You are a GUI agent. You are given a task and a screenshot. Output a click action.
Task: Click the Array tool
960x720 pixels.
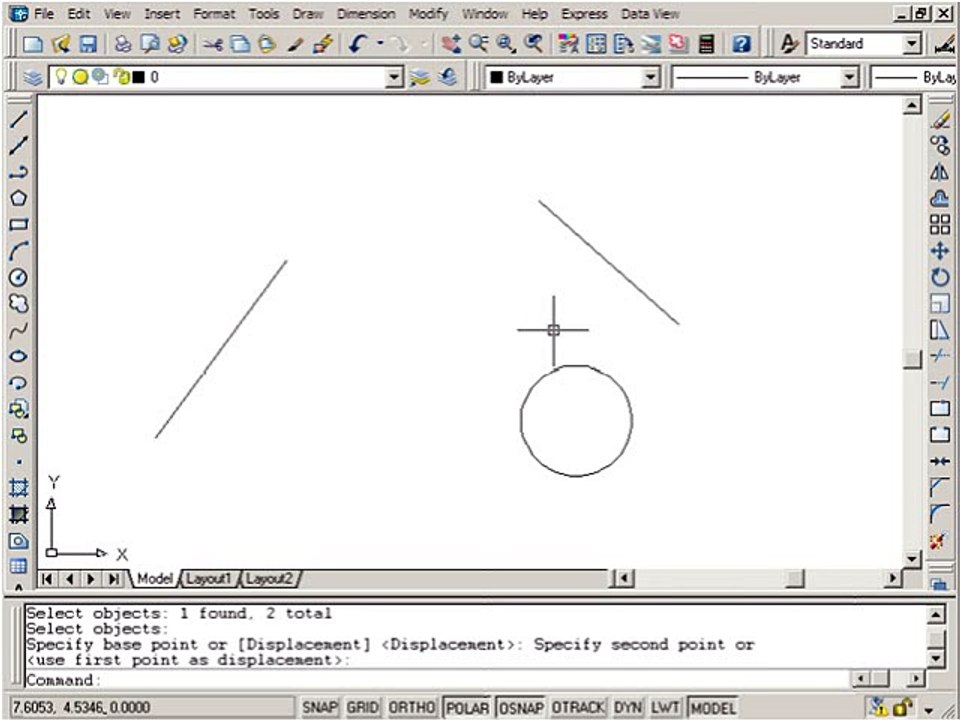click(940, 225)
